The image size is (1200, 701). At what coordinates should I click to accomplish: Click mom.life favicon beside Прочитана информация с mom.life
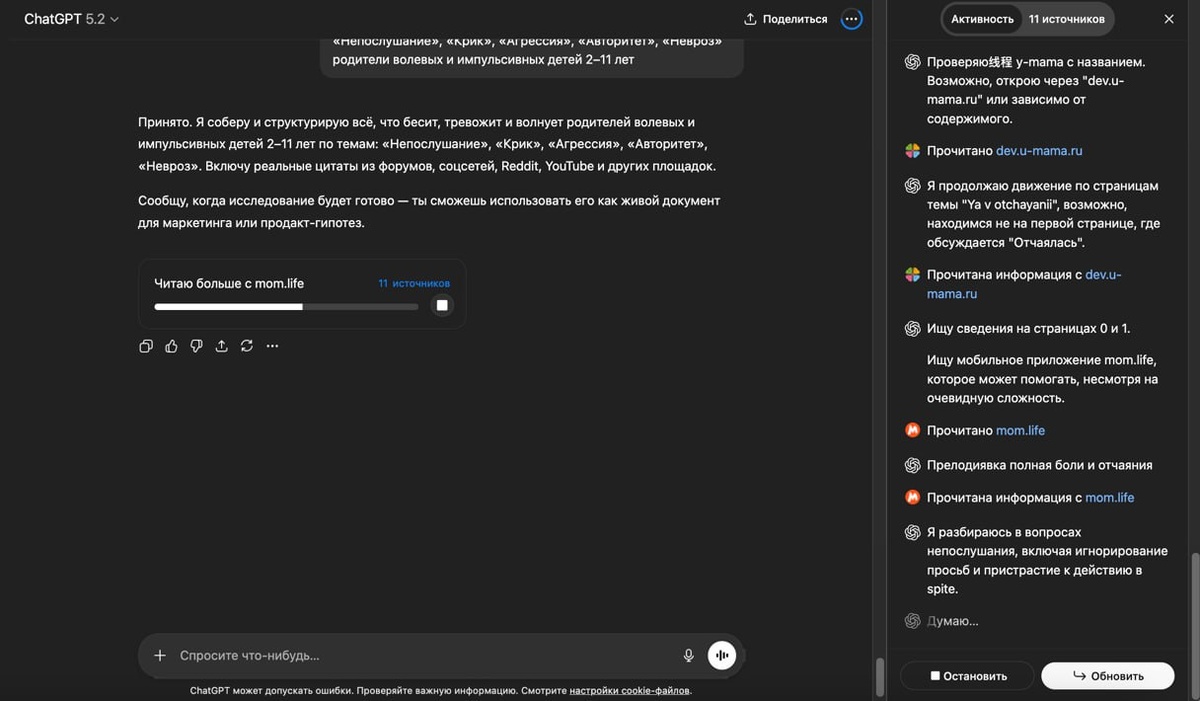tap(912, 497)
